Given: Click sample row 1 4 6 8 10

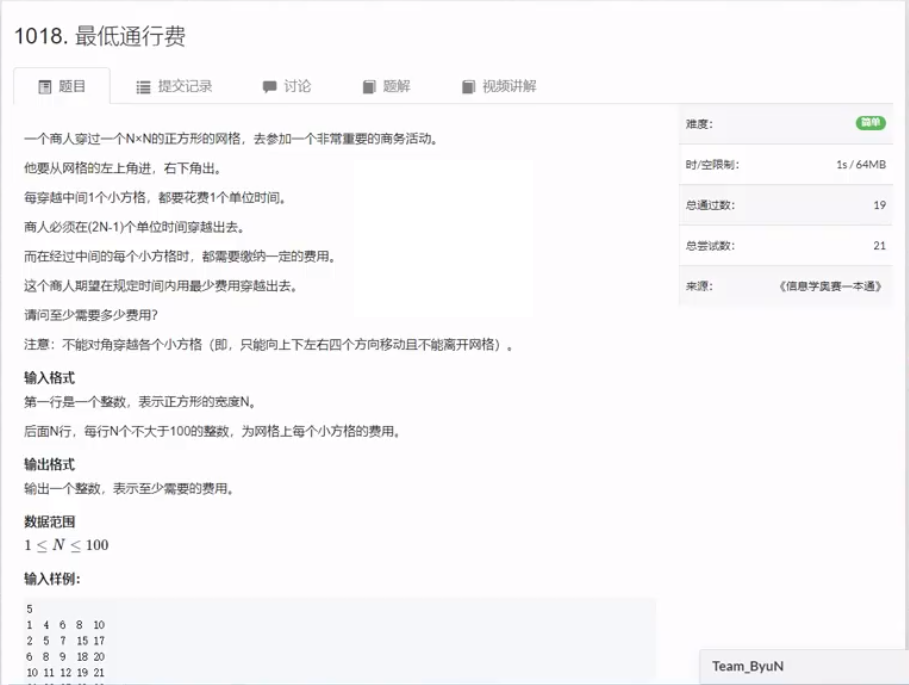Looking at the screenshot, I should pyautogui.click(x=66, y=625).
